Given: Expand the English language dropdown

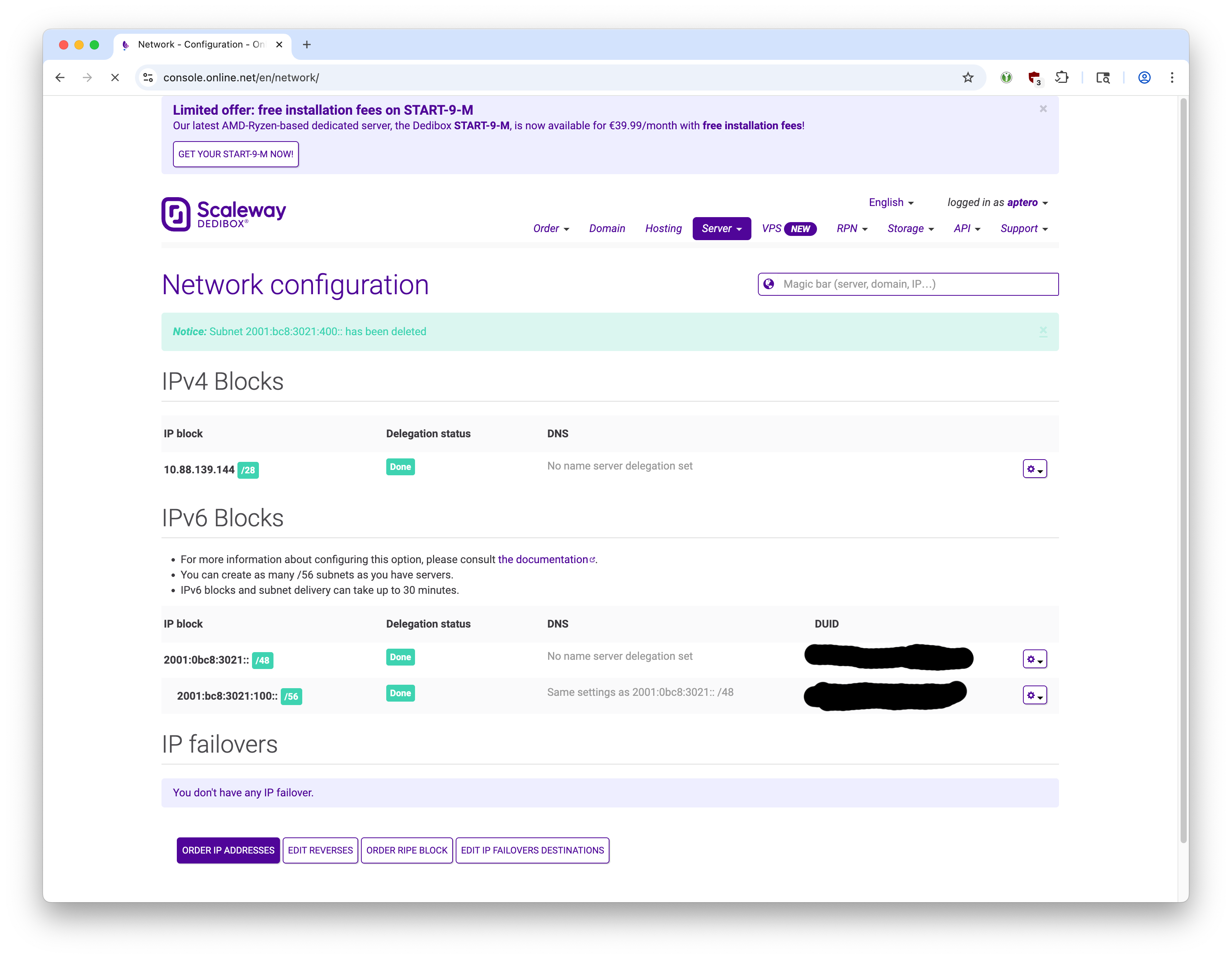Looking at the screenshot, I should coord(891,203).
